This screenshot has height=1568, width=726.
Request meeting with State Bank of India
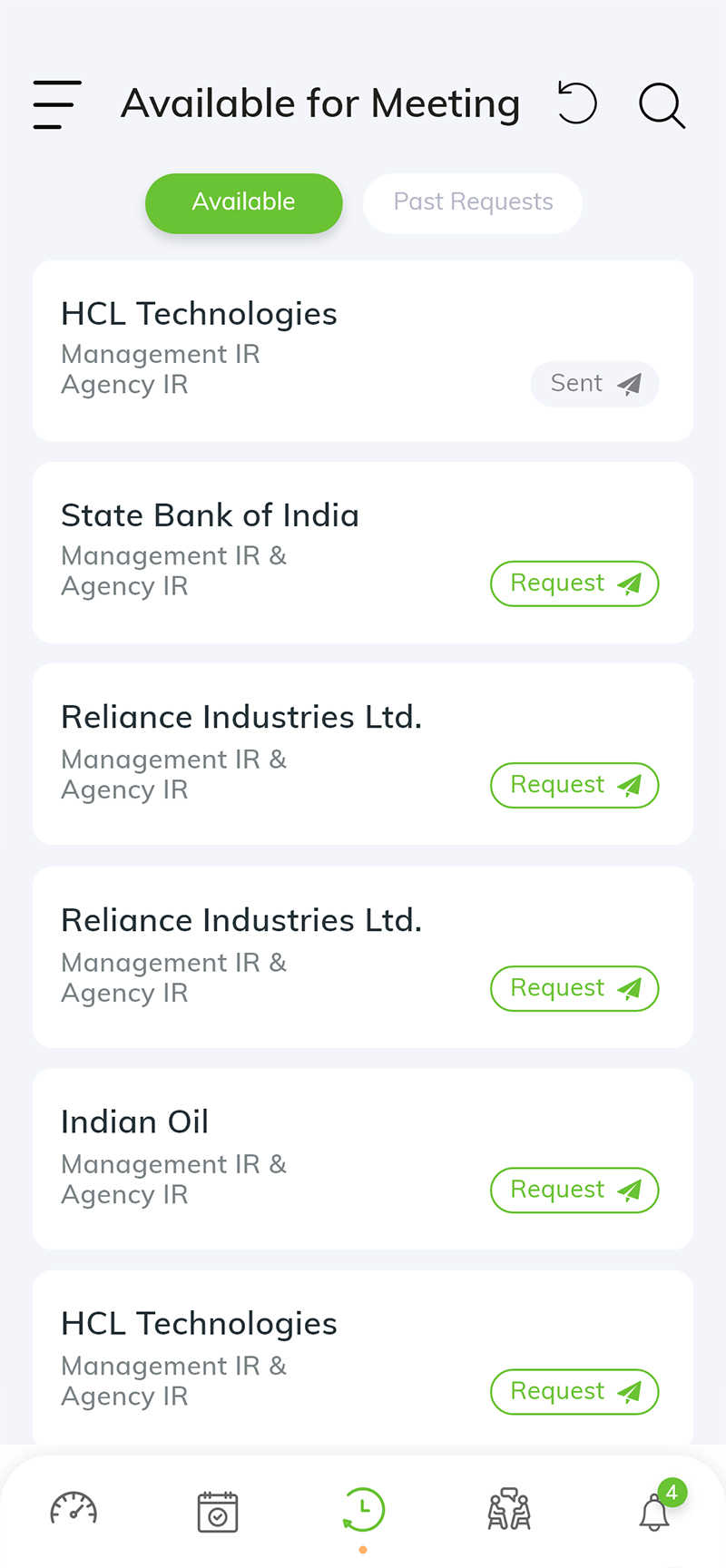[574, 583]
